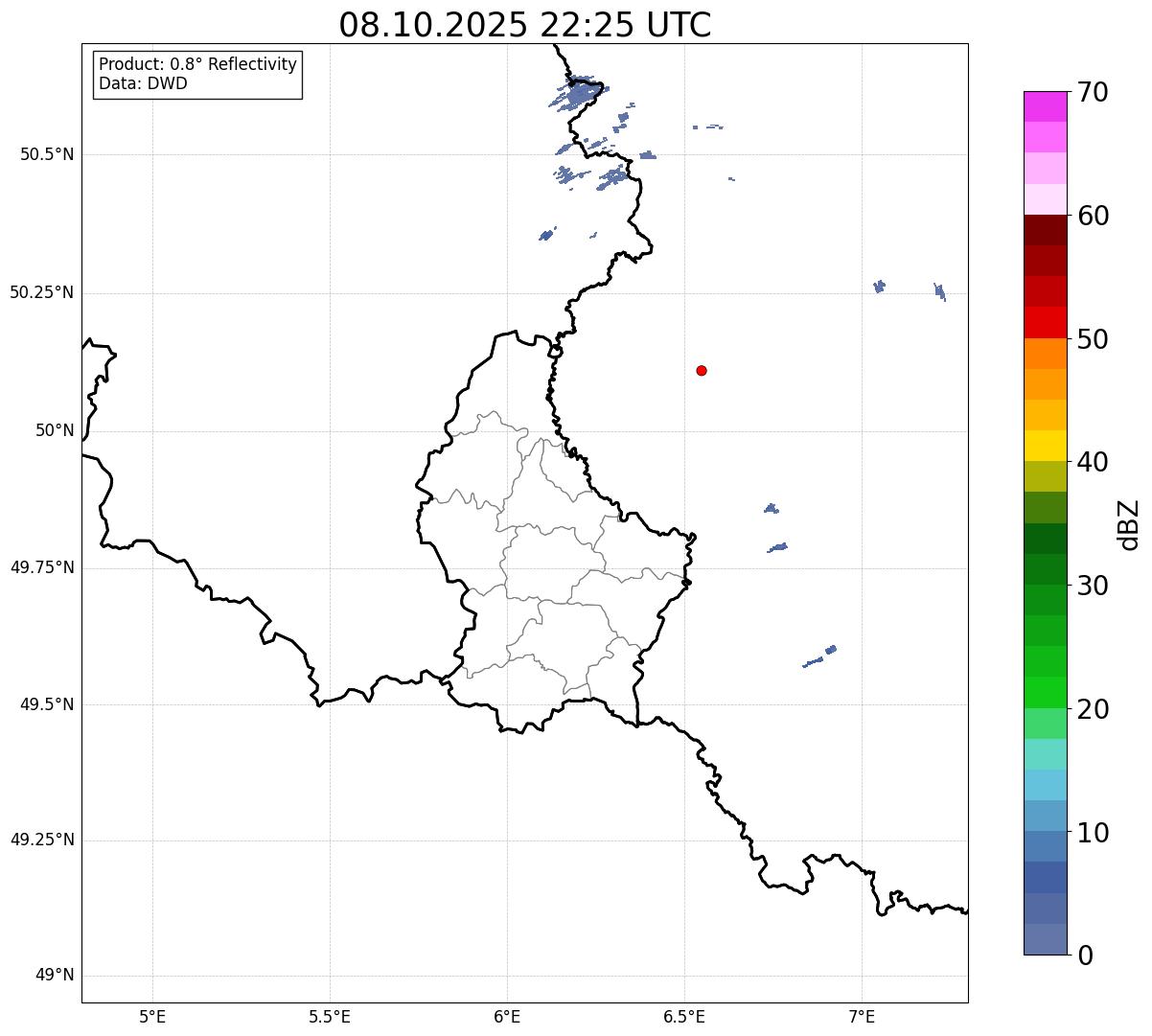
Task: Pick the bright yellow swatch just above 40
Action: [x=1045, y=447]
